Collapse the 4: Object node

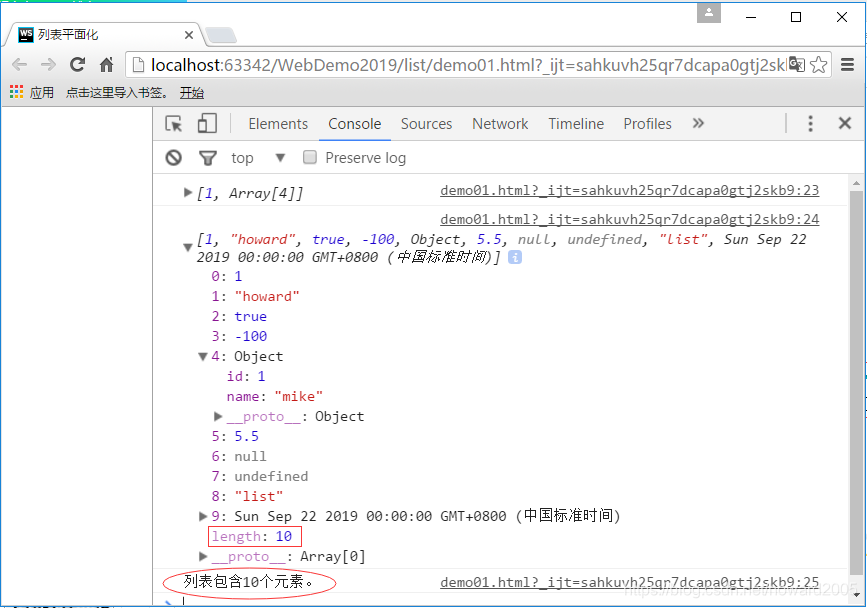[203, 357]
